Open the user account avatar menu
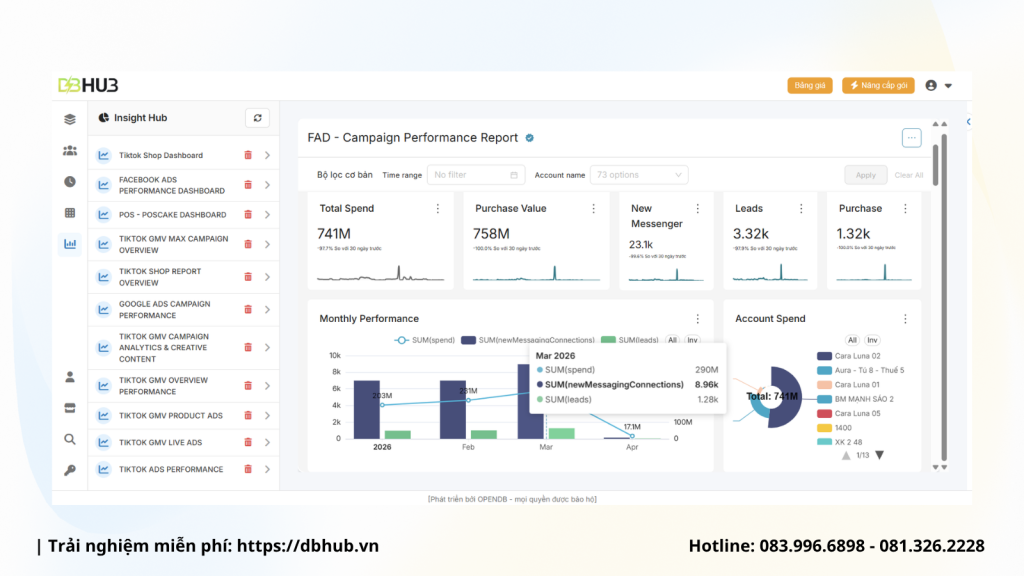The image size is (1024, 576). (x=938, y=86)
